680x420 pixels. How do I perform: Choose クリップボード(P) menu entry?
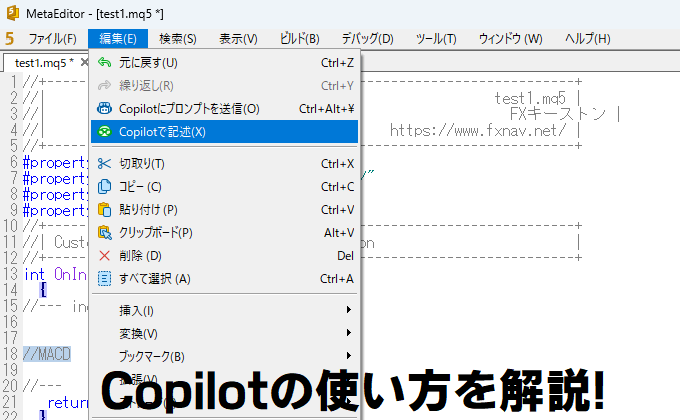(225, 233)
